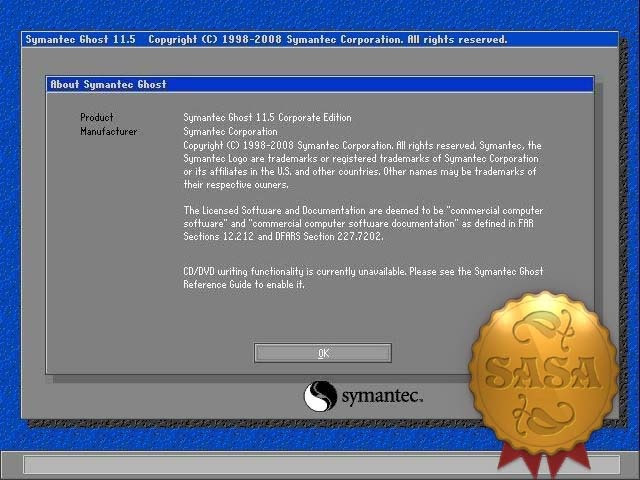This screenshot has width=640, height=480.
Task: Click the 'Symantec Corporation' manufacturer value
Action: (x=230, y=131)
